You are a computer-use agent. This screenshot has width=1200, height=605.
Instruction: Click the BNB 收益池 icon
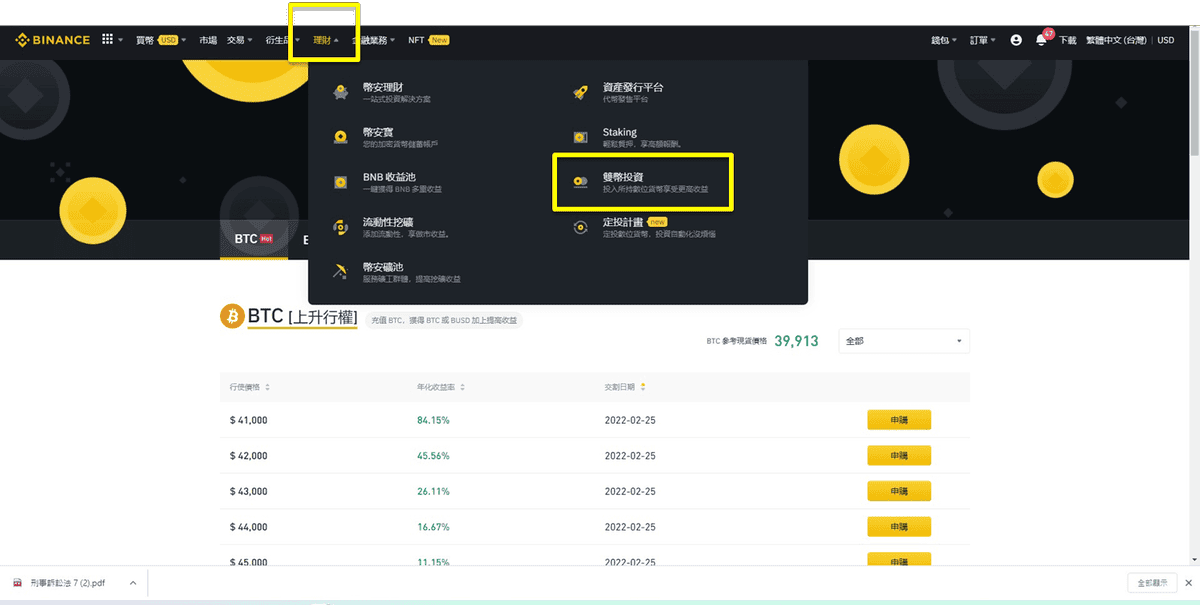click(341, 181)
